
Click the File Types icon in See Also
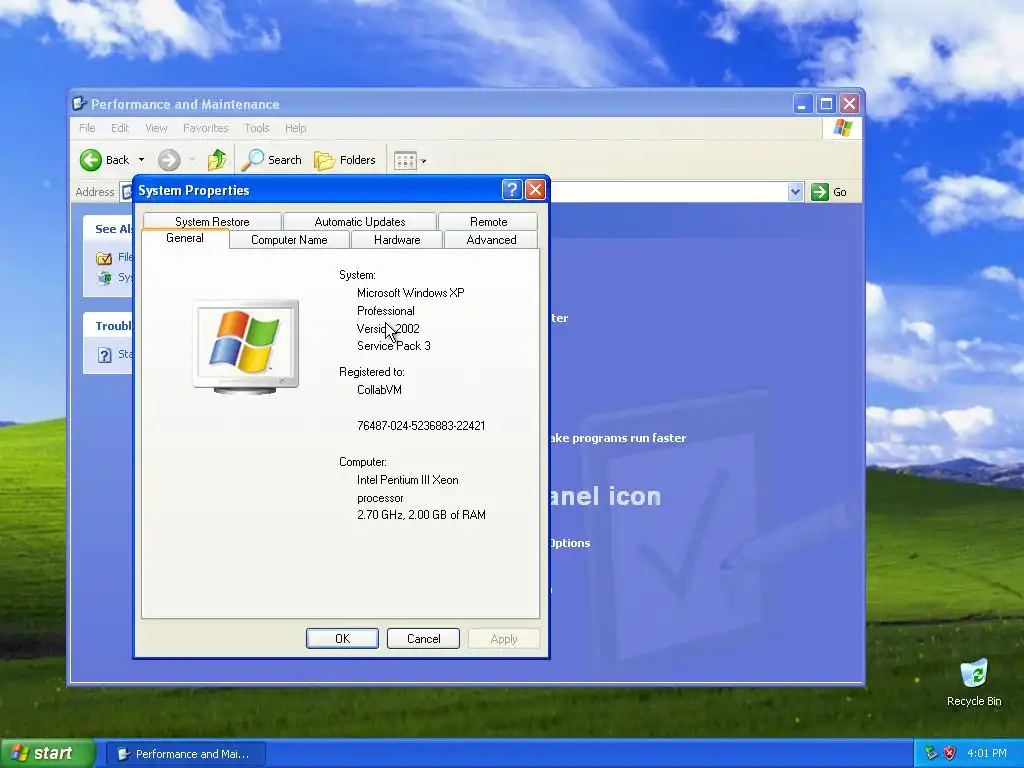point(104,259)
